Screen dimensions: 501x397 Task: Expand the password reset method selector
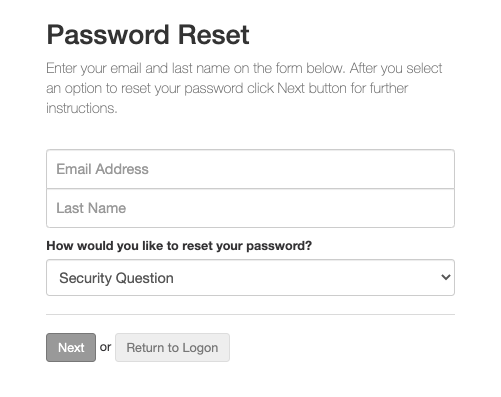[250, 277]
